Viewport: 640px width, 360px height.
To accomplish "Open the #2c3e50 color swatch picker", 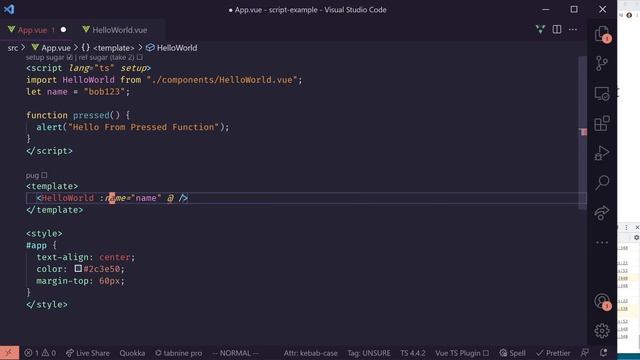I will pos(78,269).
